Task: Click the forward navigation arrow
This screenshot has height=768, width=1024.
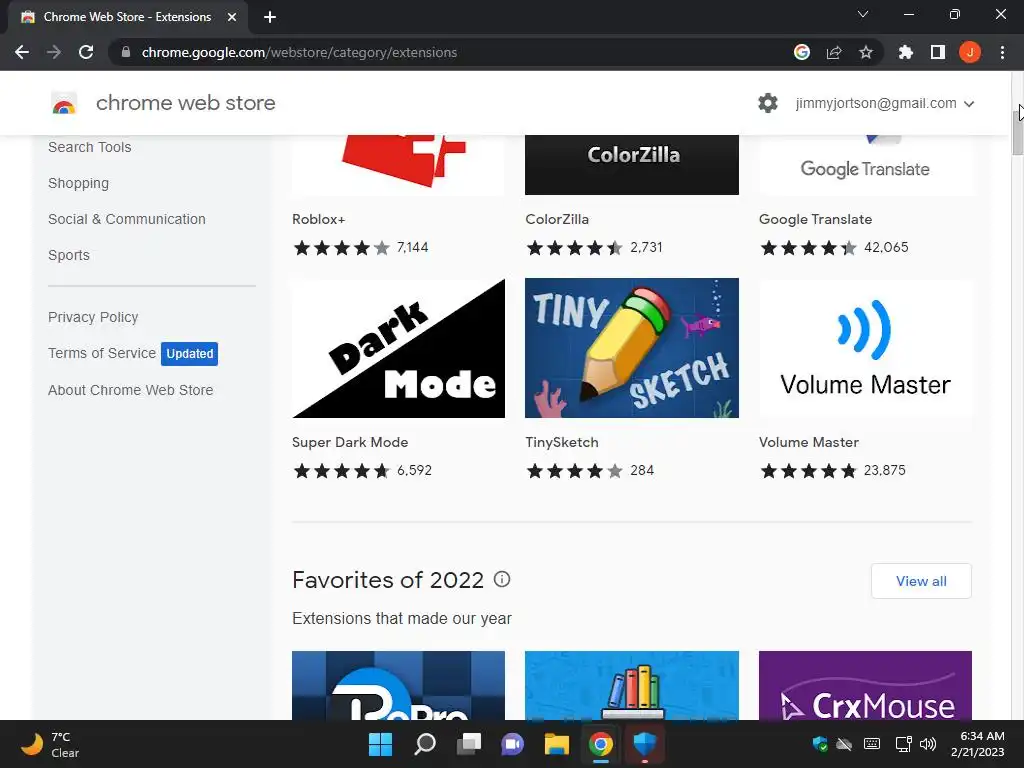Action: click(54, 52)
